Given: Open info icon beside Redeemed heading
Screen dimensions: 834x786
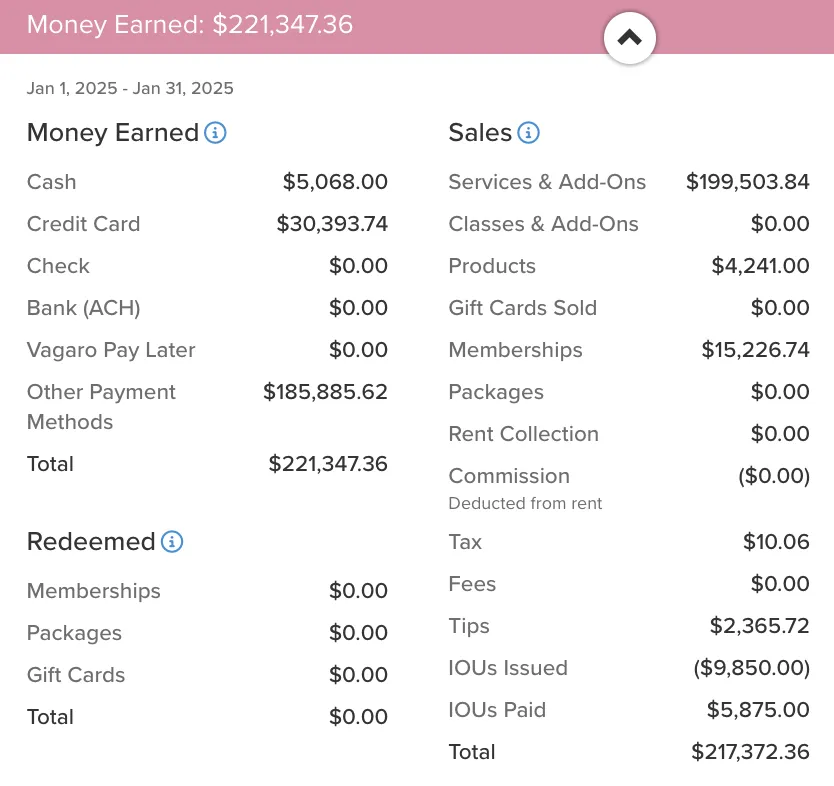Looking at the screenshot, I should tap(172, 541).
